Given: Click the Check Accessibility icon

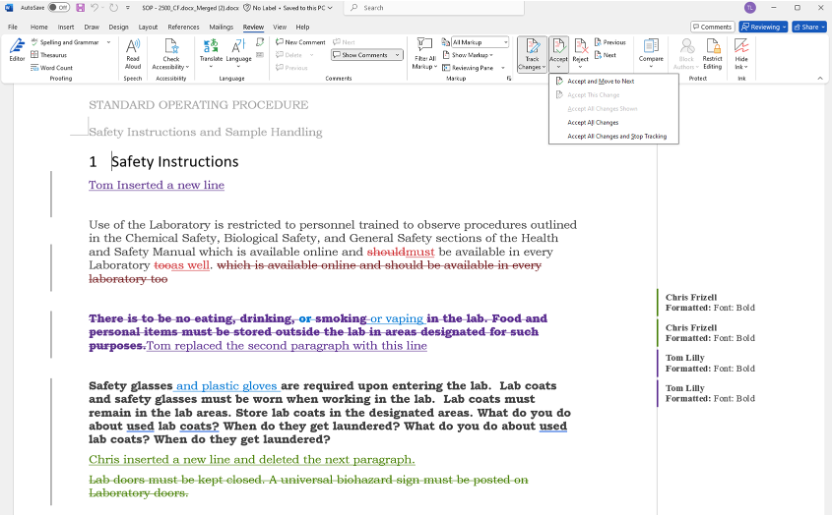Looking at the screenshot, I should pyautogui.click(x=171, y=46).
